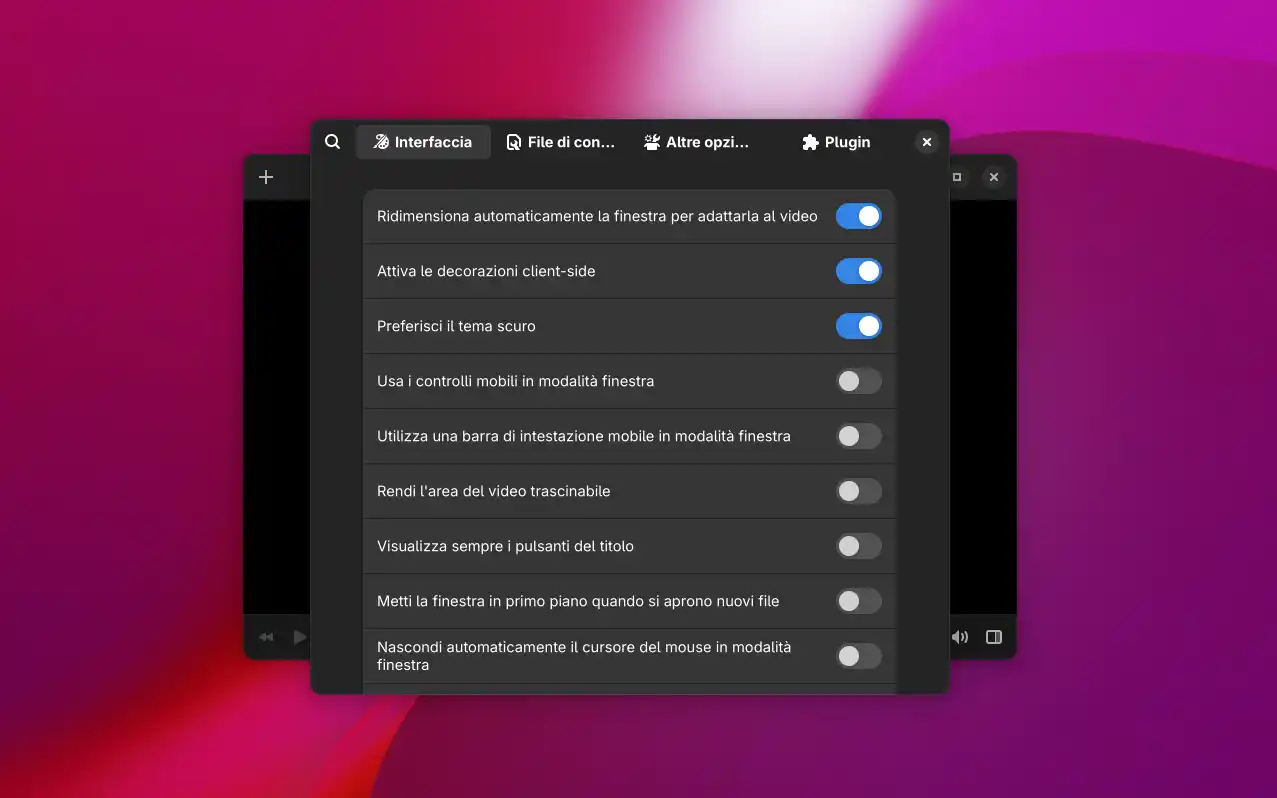
Task: Enable Usa i controlli mobili in modalità finestra
Action: pos(859,381)
